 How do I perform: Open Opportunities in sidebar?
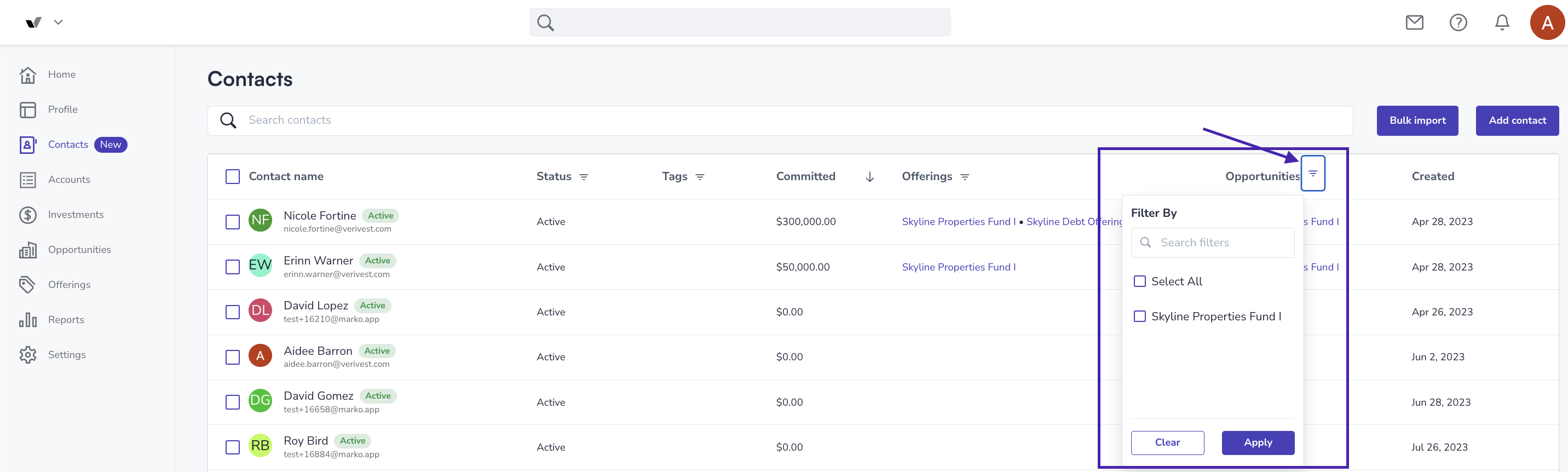(79, 250)
